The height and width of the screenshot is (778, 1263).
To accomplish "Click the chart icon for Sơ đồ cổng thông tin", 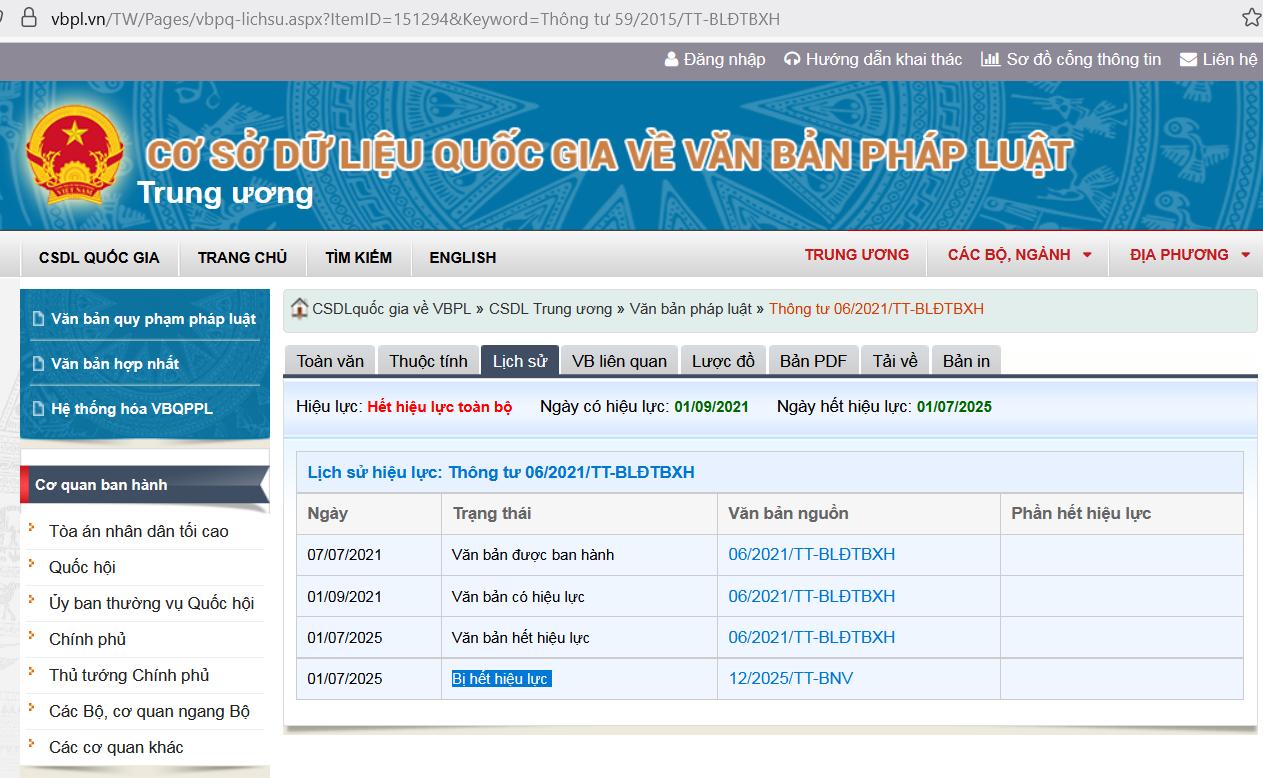I will [990, 60].
